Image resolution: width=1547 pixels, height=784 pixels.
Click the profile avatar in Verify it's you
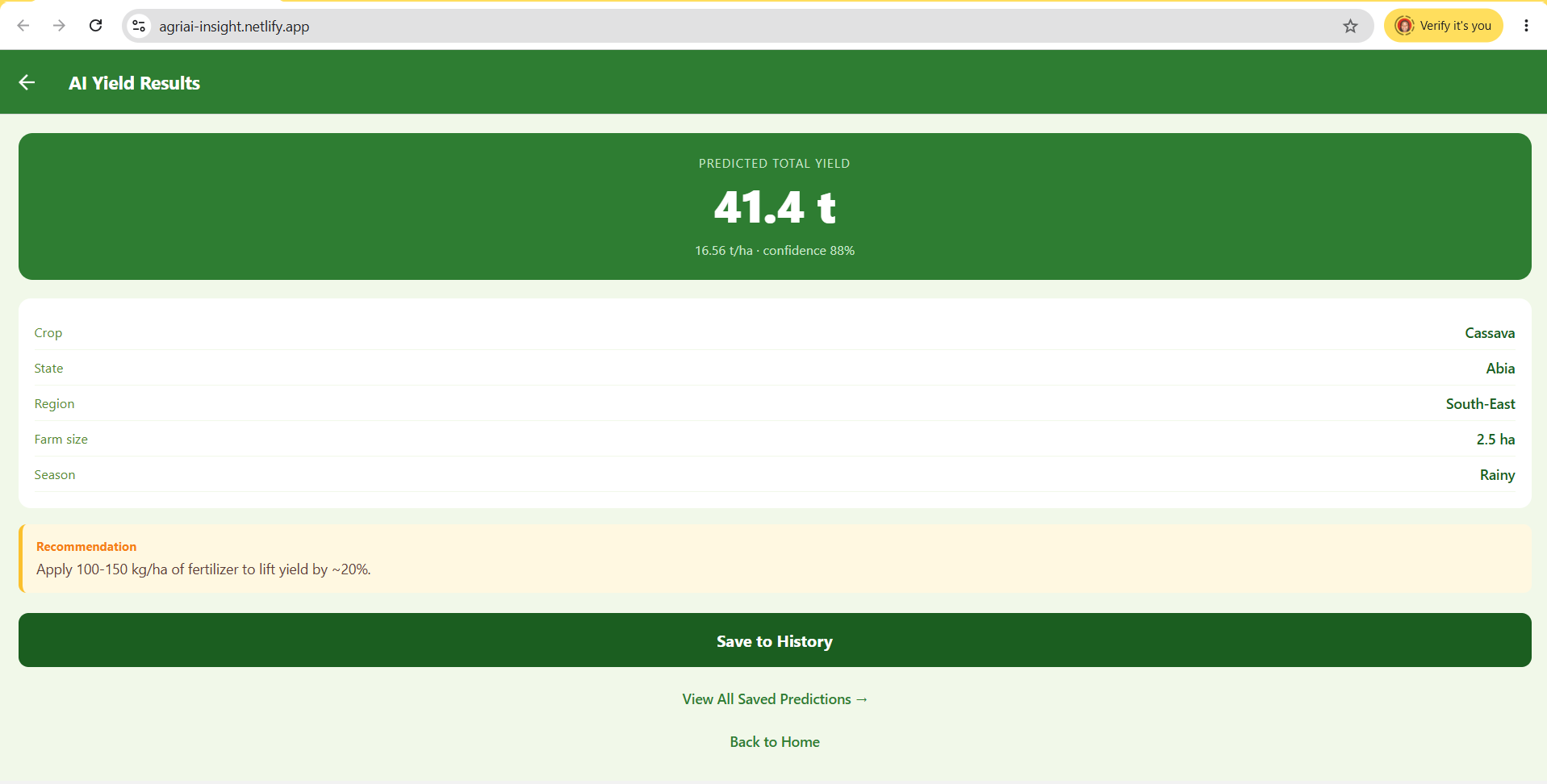click(x=1404, y=26)
